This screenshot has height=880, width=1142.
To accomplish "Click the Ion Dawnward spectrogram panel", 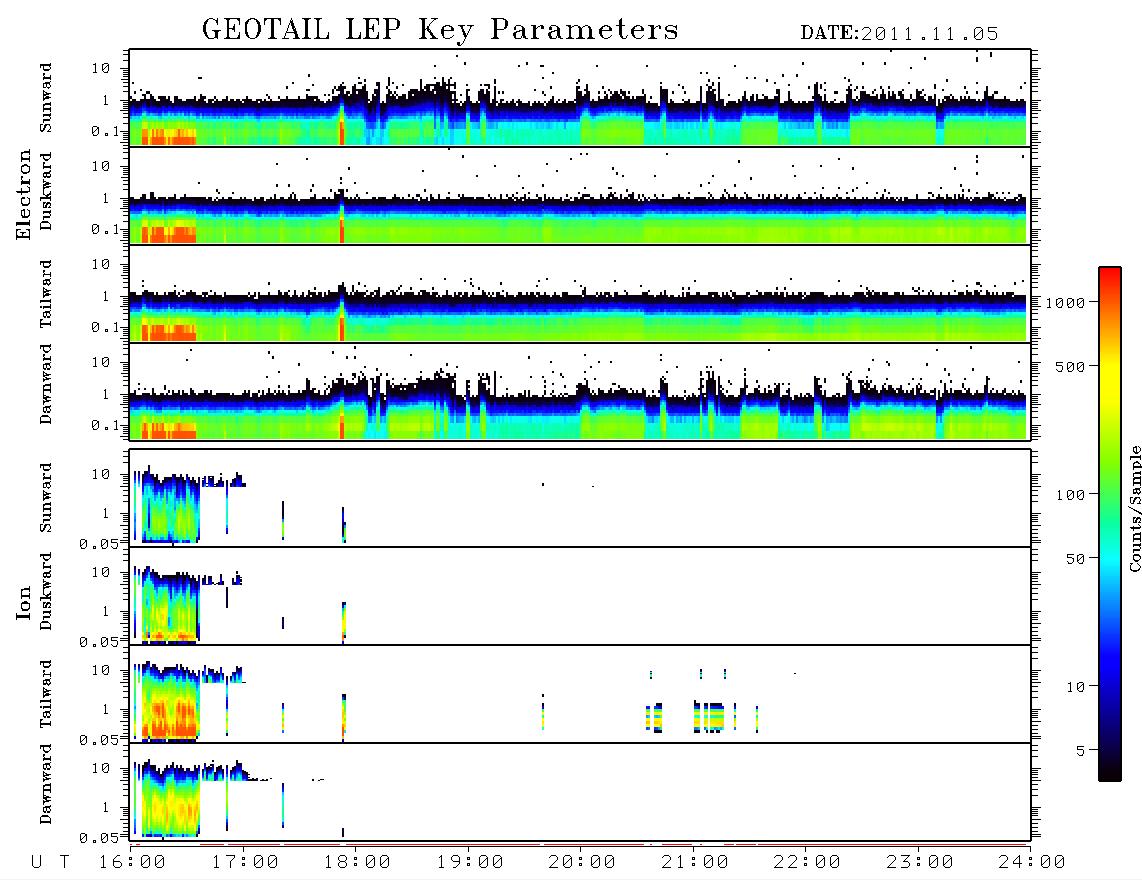I will [580, 792].
